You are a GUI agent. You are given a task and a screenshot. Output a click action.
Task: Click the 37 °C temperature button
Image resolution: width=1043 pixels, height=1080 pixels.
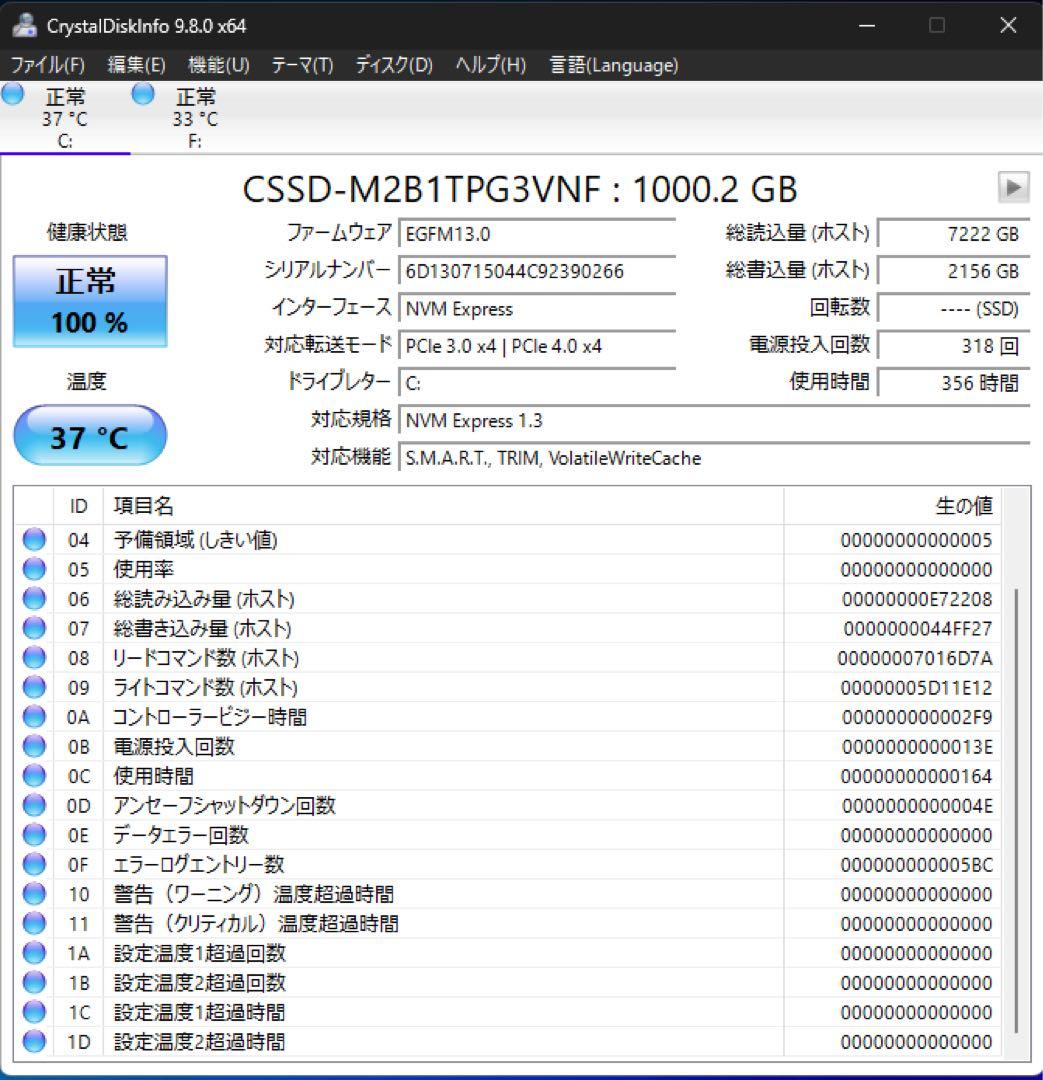tap(90, 435)
